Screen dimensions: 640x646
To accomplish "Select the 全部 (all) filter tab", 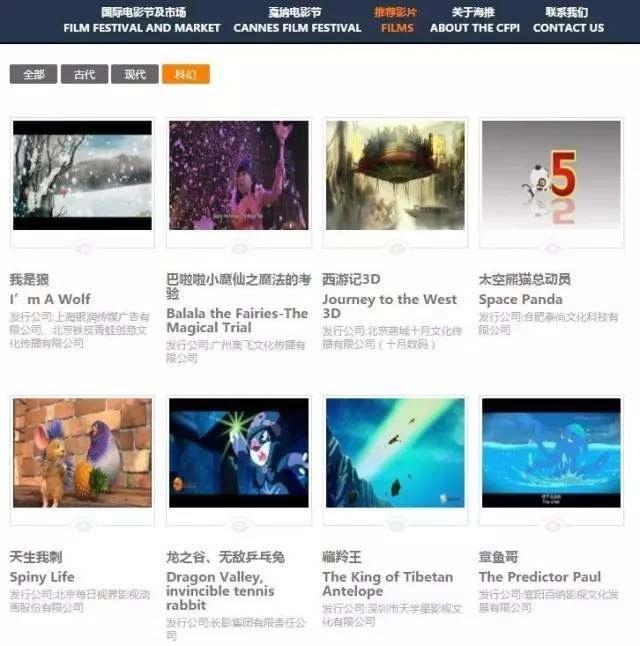I will click(33, 75).
